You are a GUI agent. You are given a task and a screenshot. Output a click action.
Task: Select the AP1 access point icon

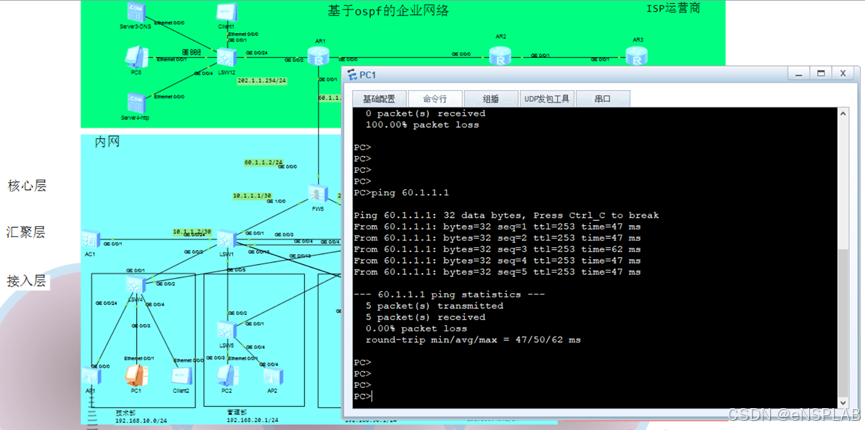pos(90,376)
